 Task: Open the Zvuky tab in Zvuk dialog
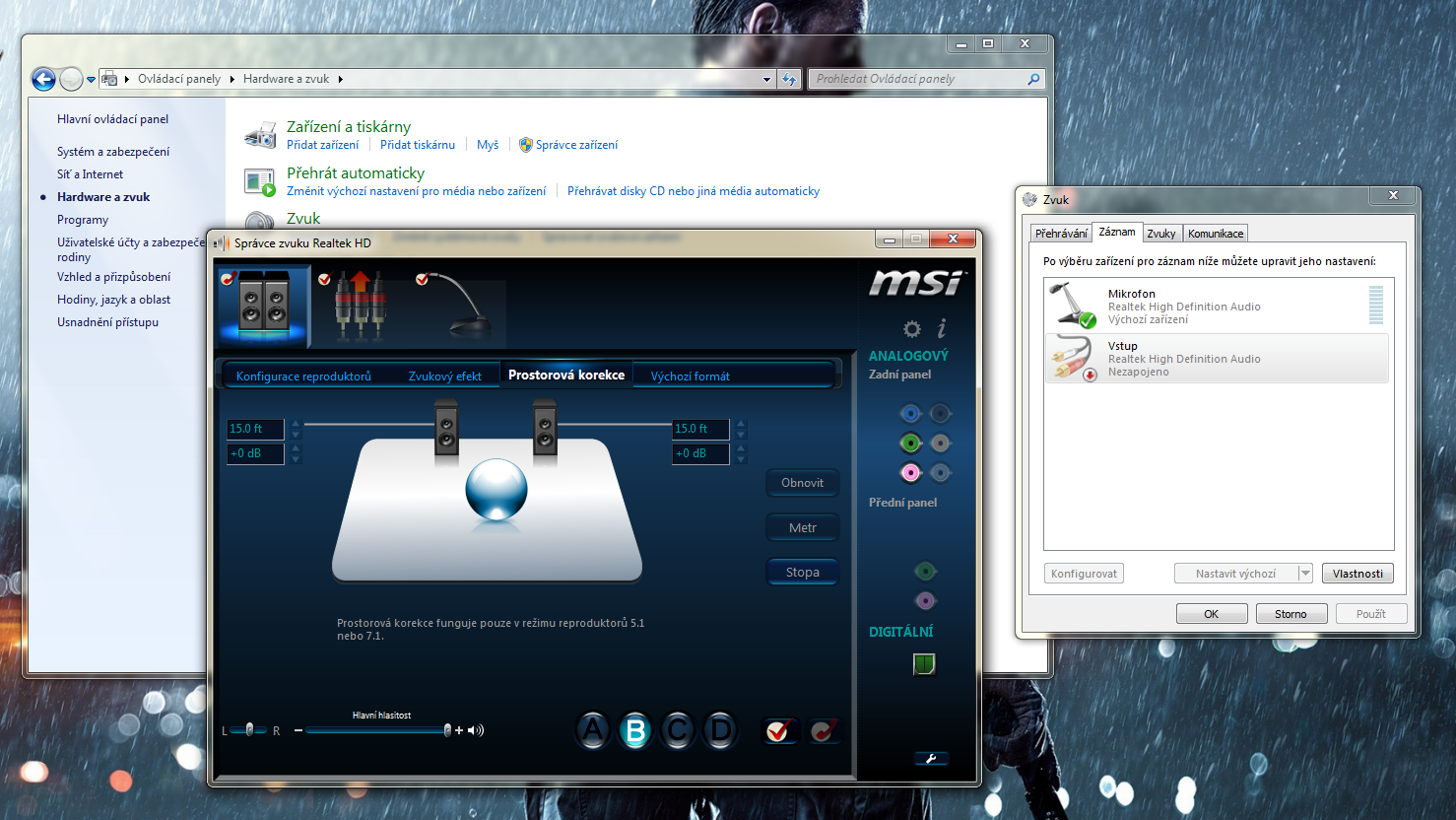(x=1161, y=234)
